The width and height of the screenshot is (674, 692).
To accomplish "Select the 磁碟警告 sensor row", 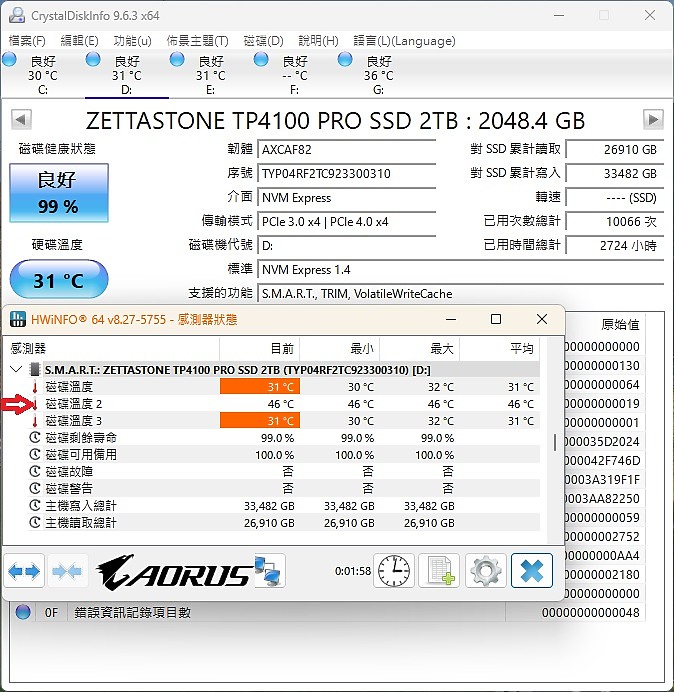I will 282,489.
